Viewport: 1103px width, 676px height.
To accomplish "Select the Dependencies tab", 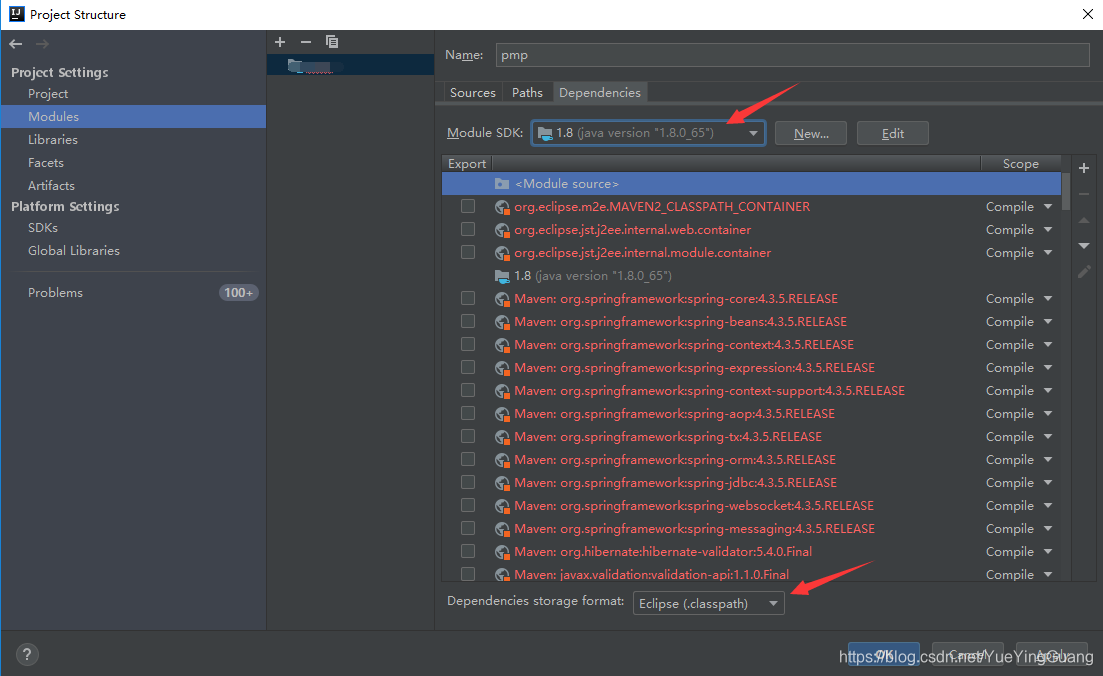I will (x=599, y=93).
